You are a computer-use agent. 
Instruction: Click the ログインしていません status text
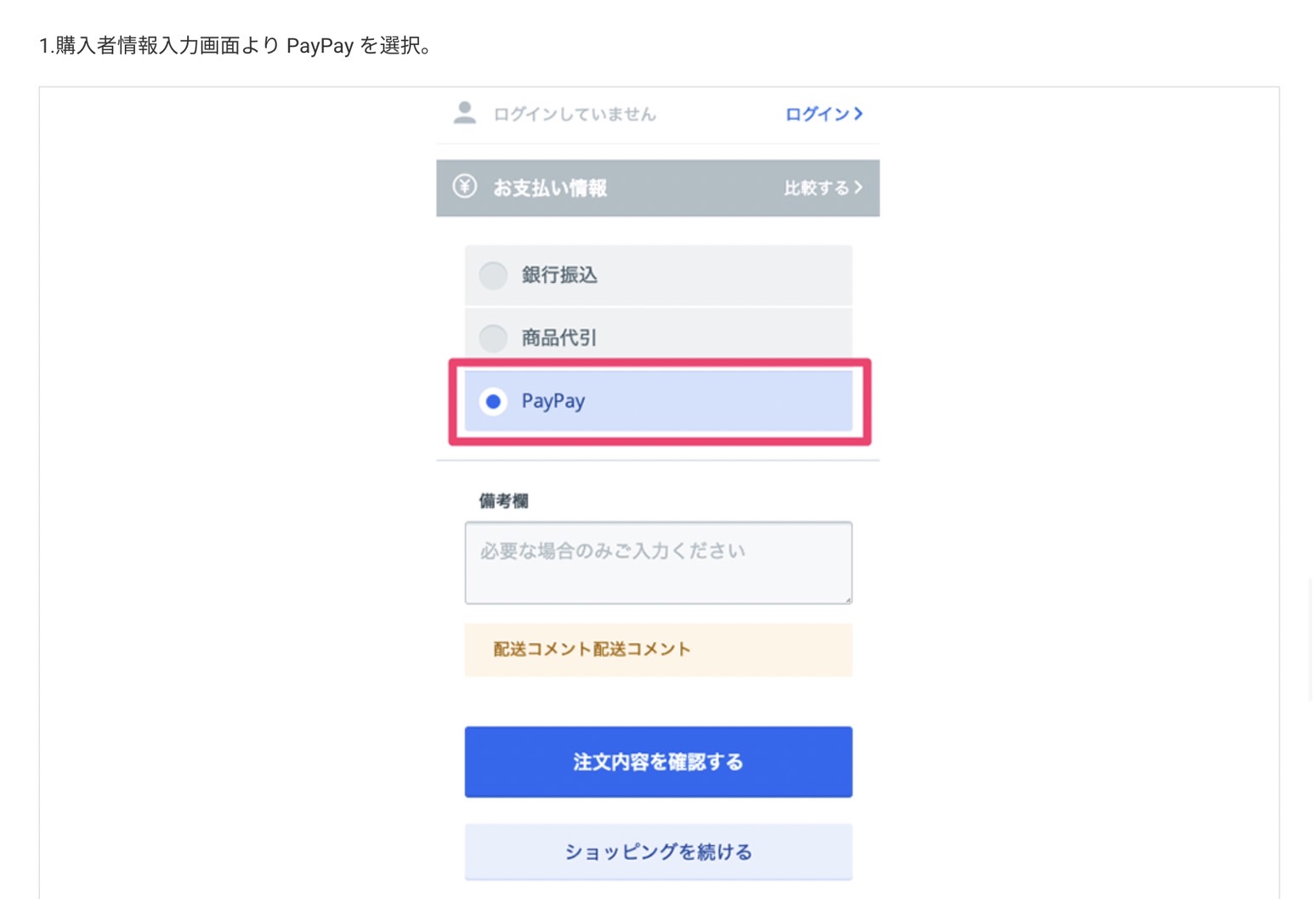pos(575,114)
